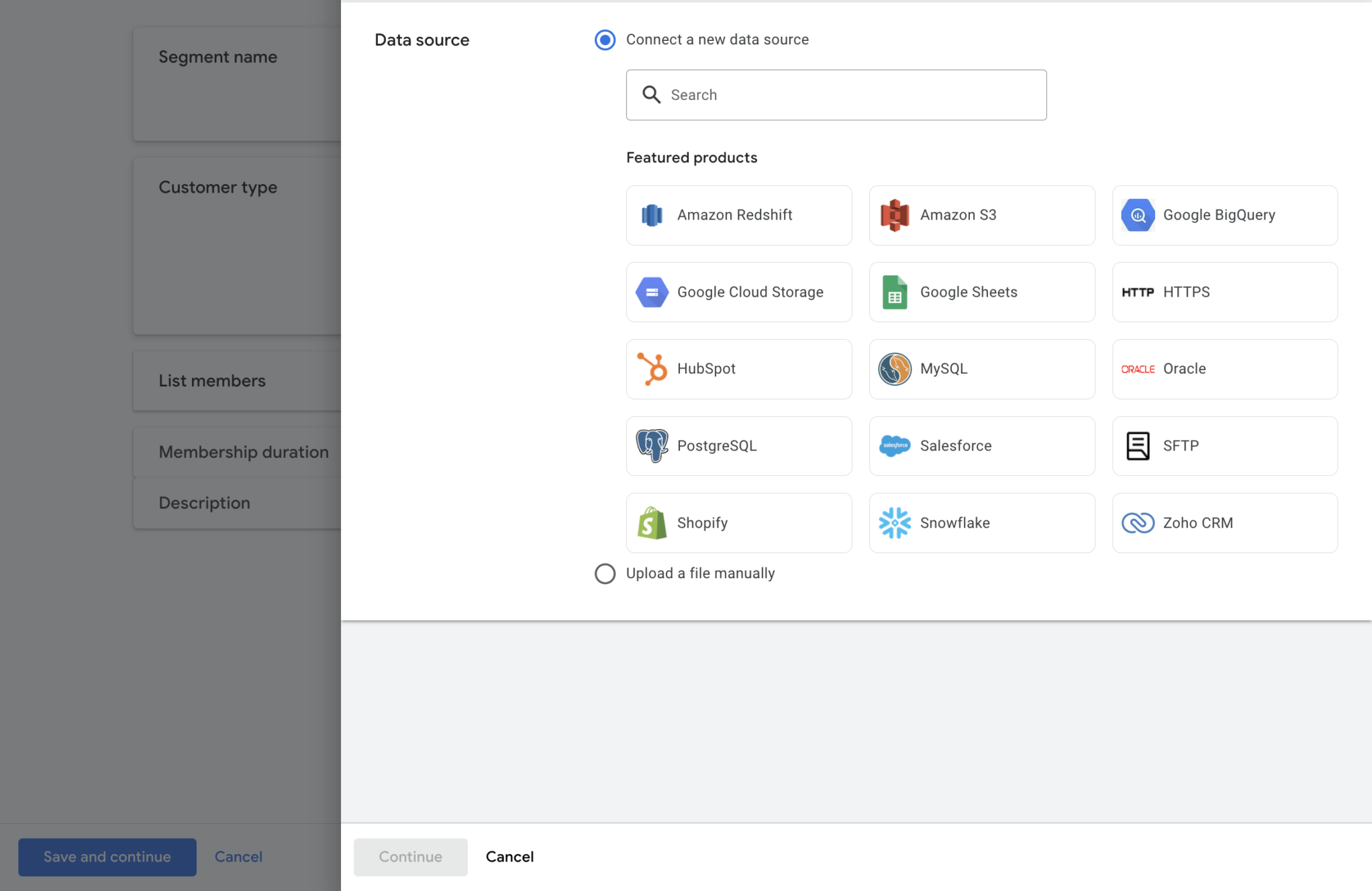Click the Amazon Redshift icon

click(652, 216)
